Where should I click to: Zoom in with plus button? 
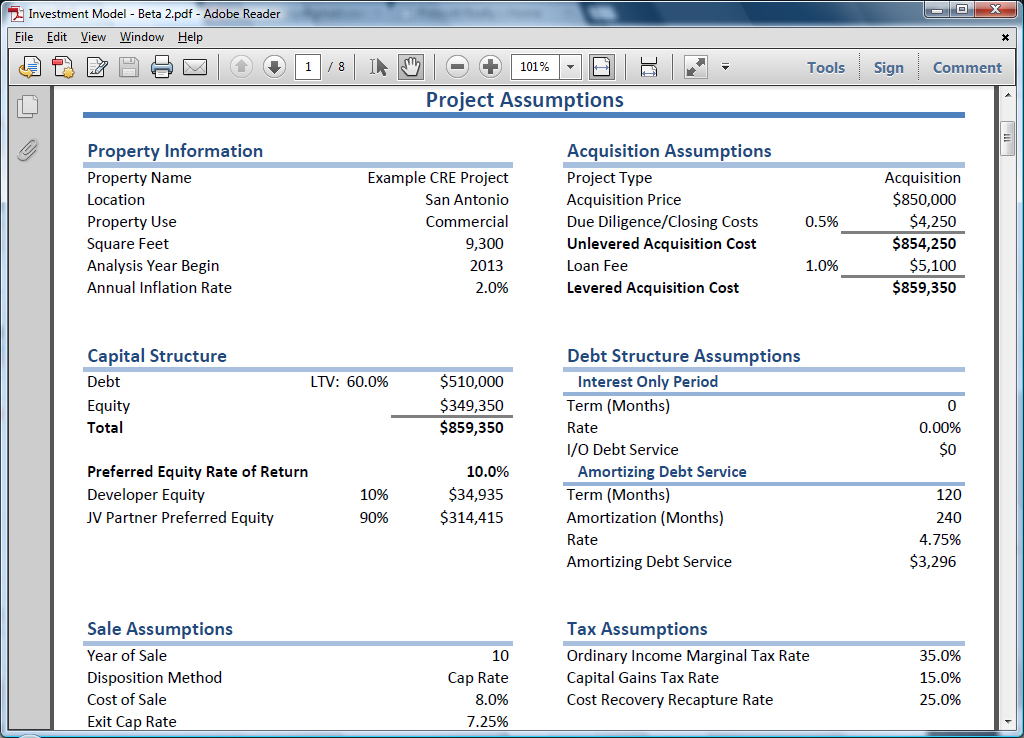pos(490,67)
